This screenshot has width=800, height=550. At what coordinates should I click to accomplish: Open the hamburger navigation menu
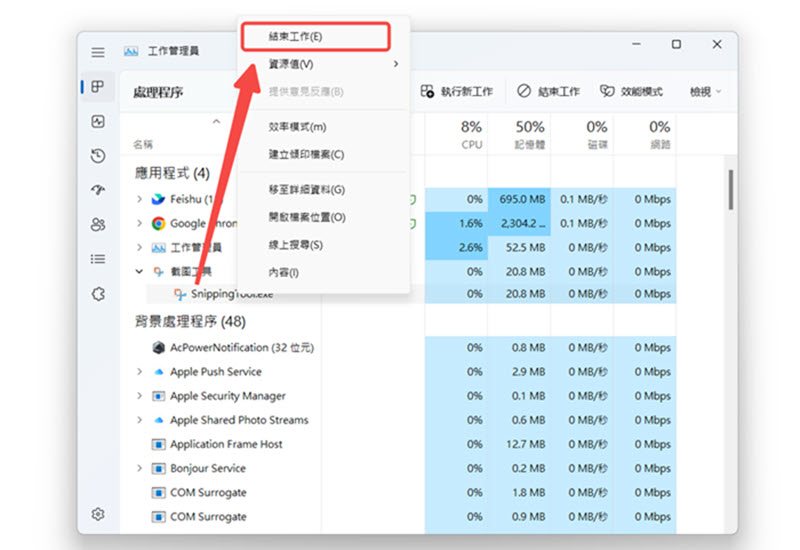coord(98,52)
